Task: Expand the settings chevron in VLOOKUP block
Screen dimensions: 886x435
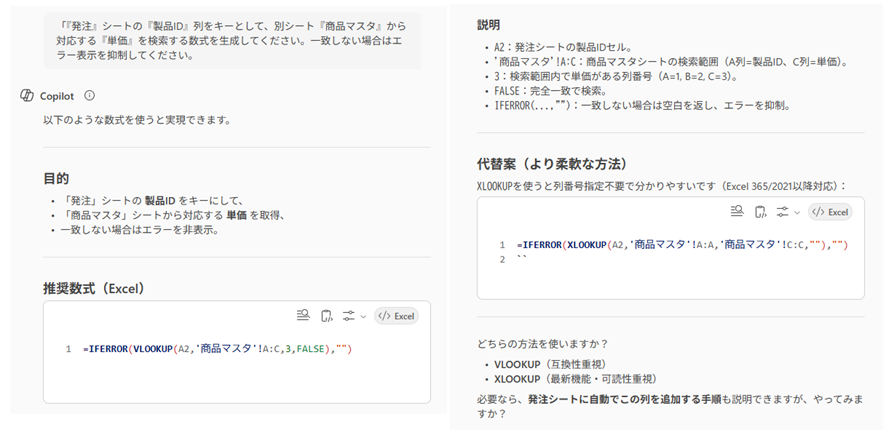Action: point(363,316)
